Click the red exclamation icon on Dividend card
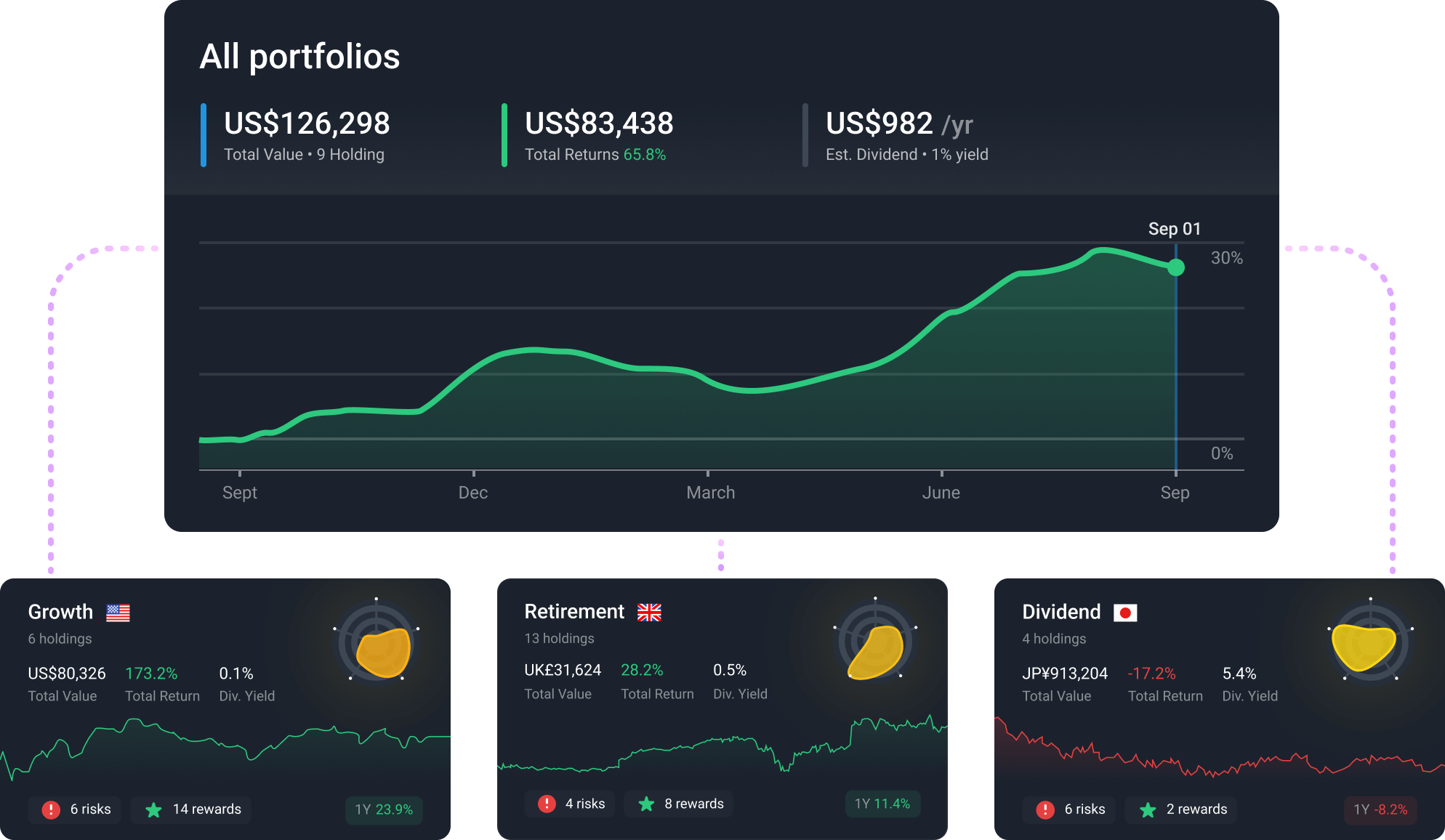Viewport: 1445px width, 840px height. [x=1045, y=809]
